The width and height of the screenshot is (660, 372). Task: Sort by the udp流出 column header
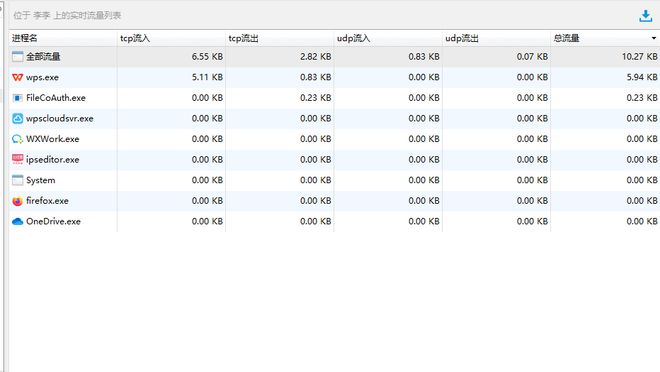click(496, 38)
